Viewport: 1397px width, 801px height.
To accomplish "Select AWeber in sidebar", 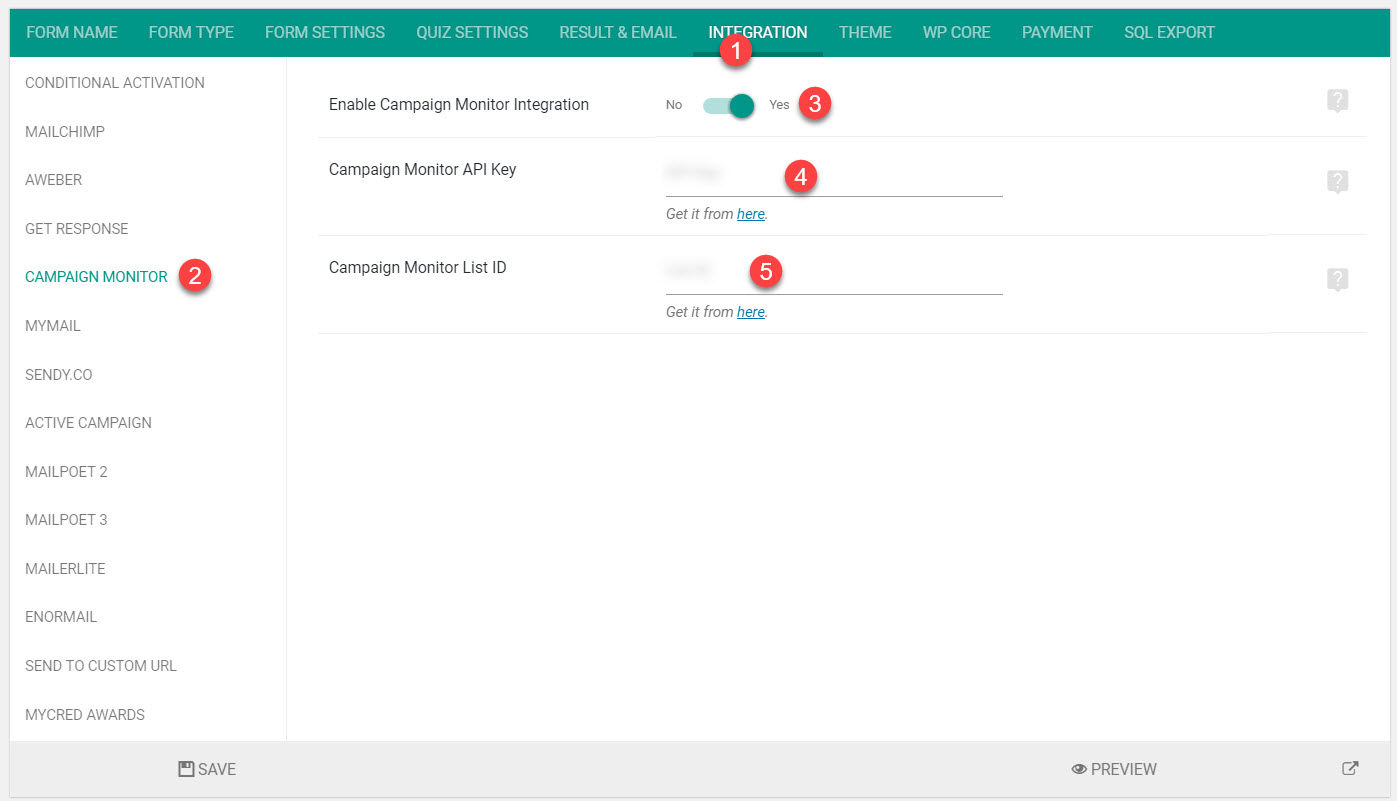I will coord(54,180).
